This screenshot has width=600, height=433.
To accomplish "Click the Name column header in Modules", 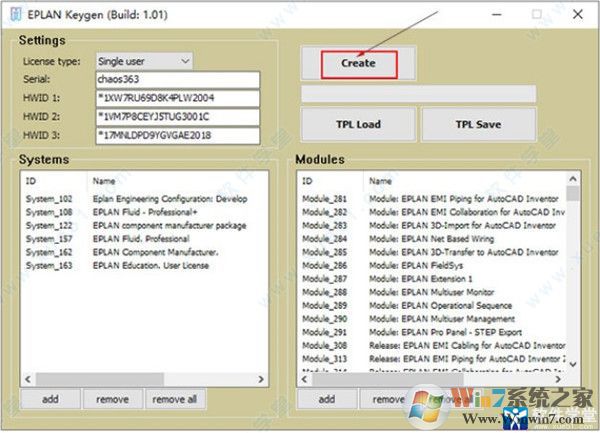I will click(380, 181).
